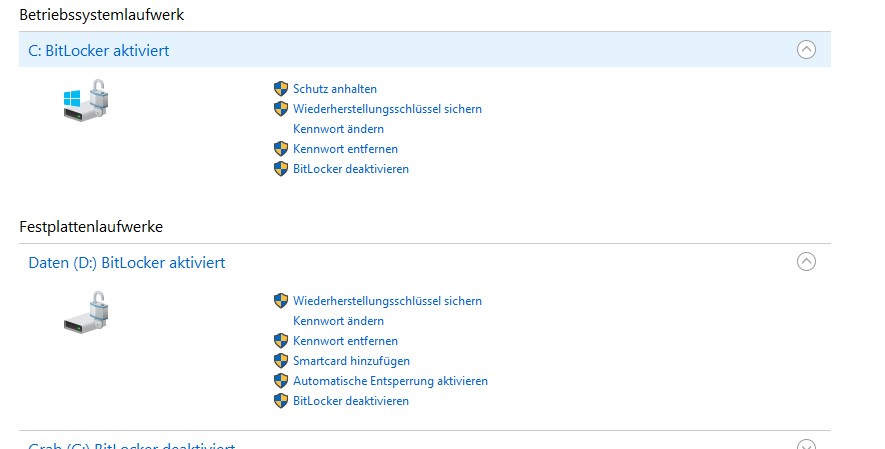Click shield icon next to C: Kennwort entfernen
This screenshot has width=885, height=449.
(x=281, y=149)
